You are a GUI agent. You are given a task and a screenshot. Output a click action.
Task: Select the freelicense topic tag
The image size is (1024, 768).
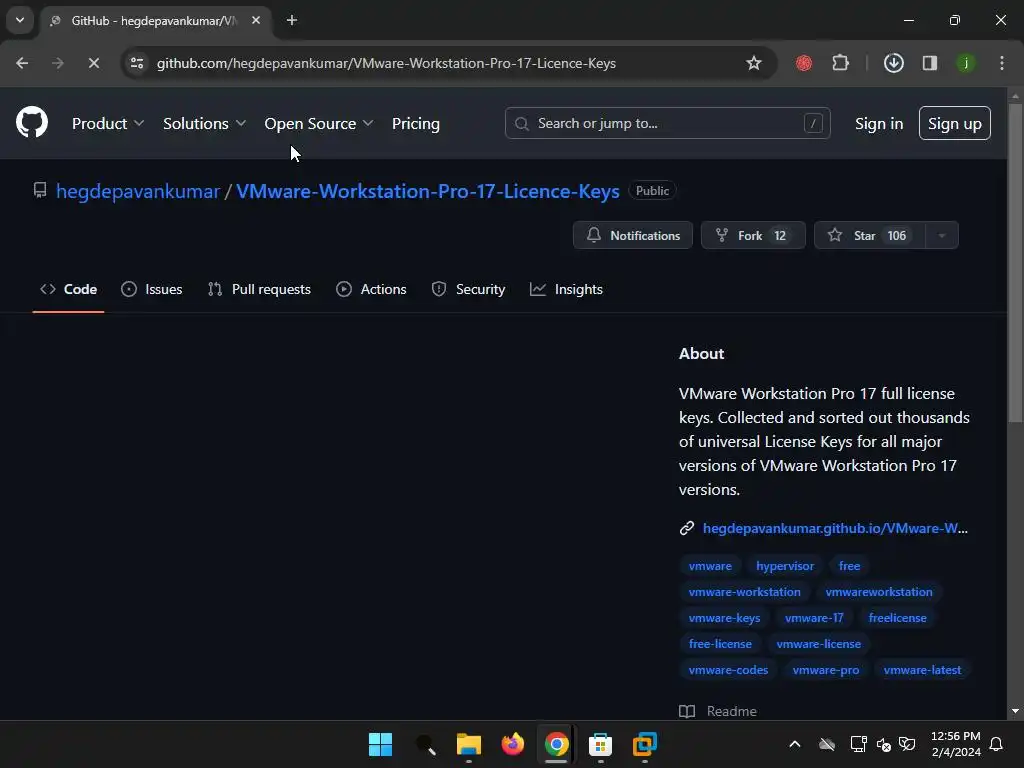point(897,618)
